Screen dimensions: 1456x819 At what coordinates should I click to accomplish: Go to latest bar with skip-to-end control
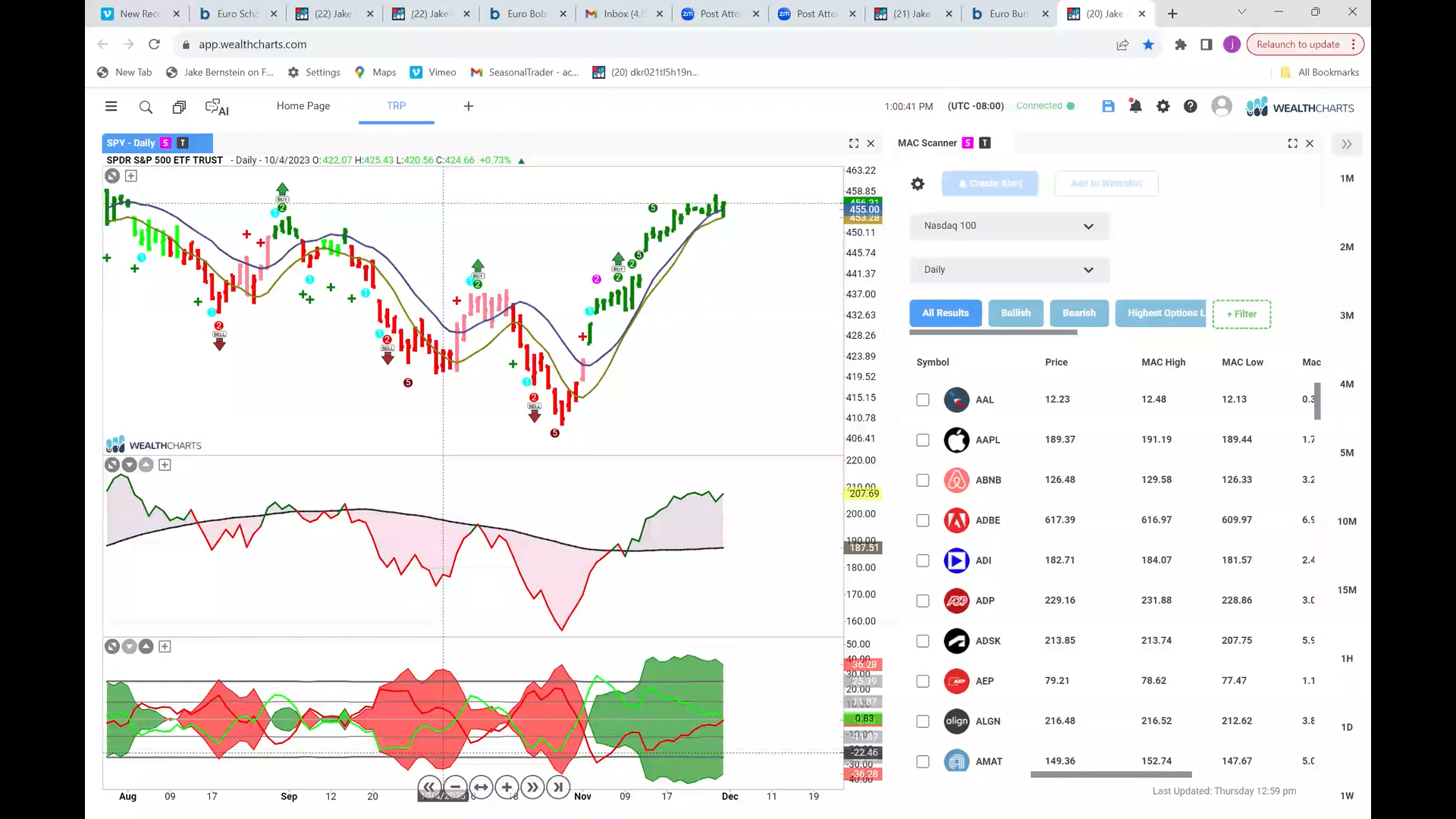[x=558, y=787]
